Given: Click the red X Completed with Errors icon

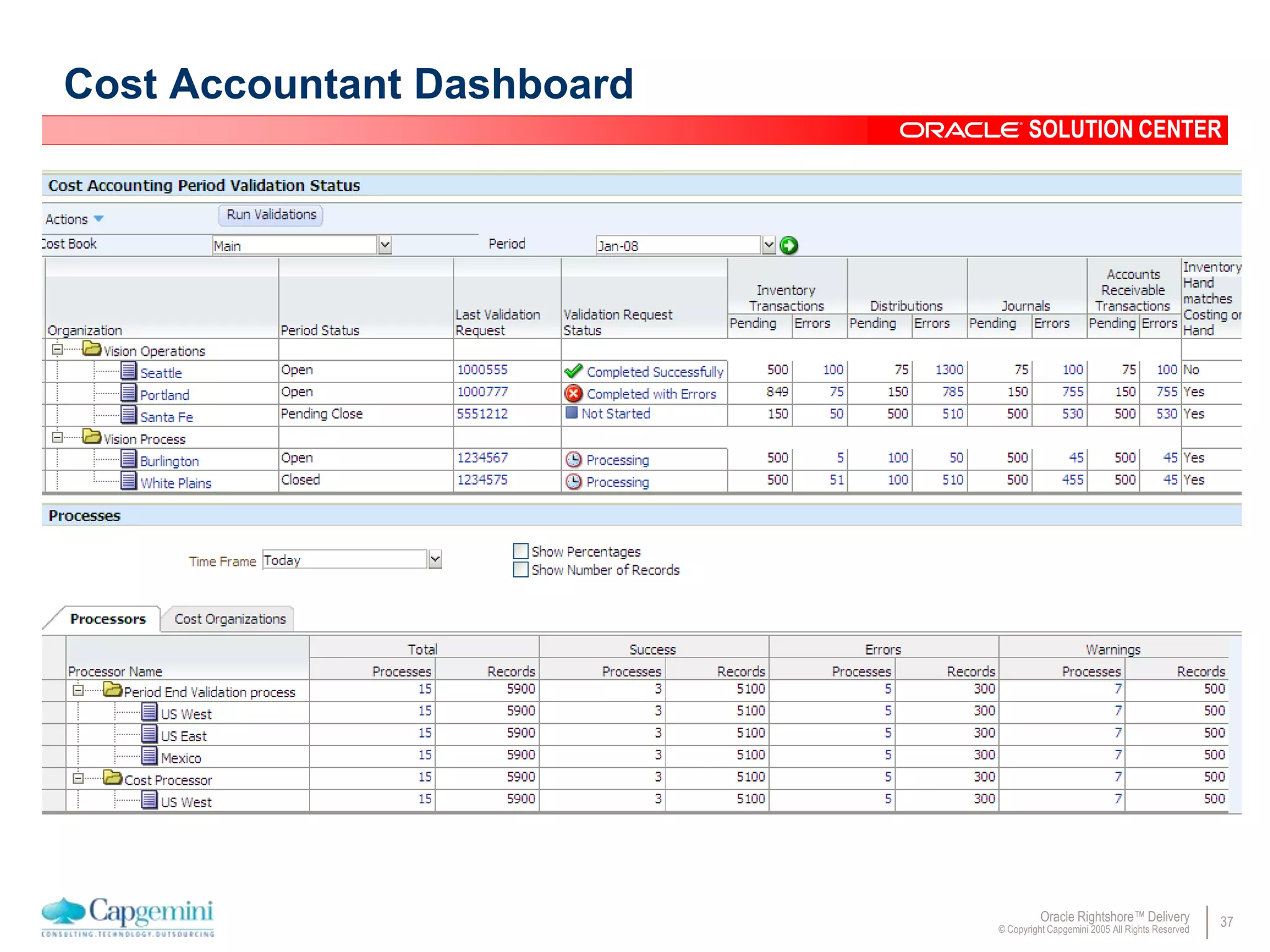Looking at the screenshot, I should click(x=574, y=394).
